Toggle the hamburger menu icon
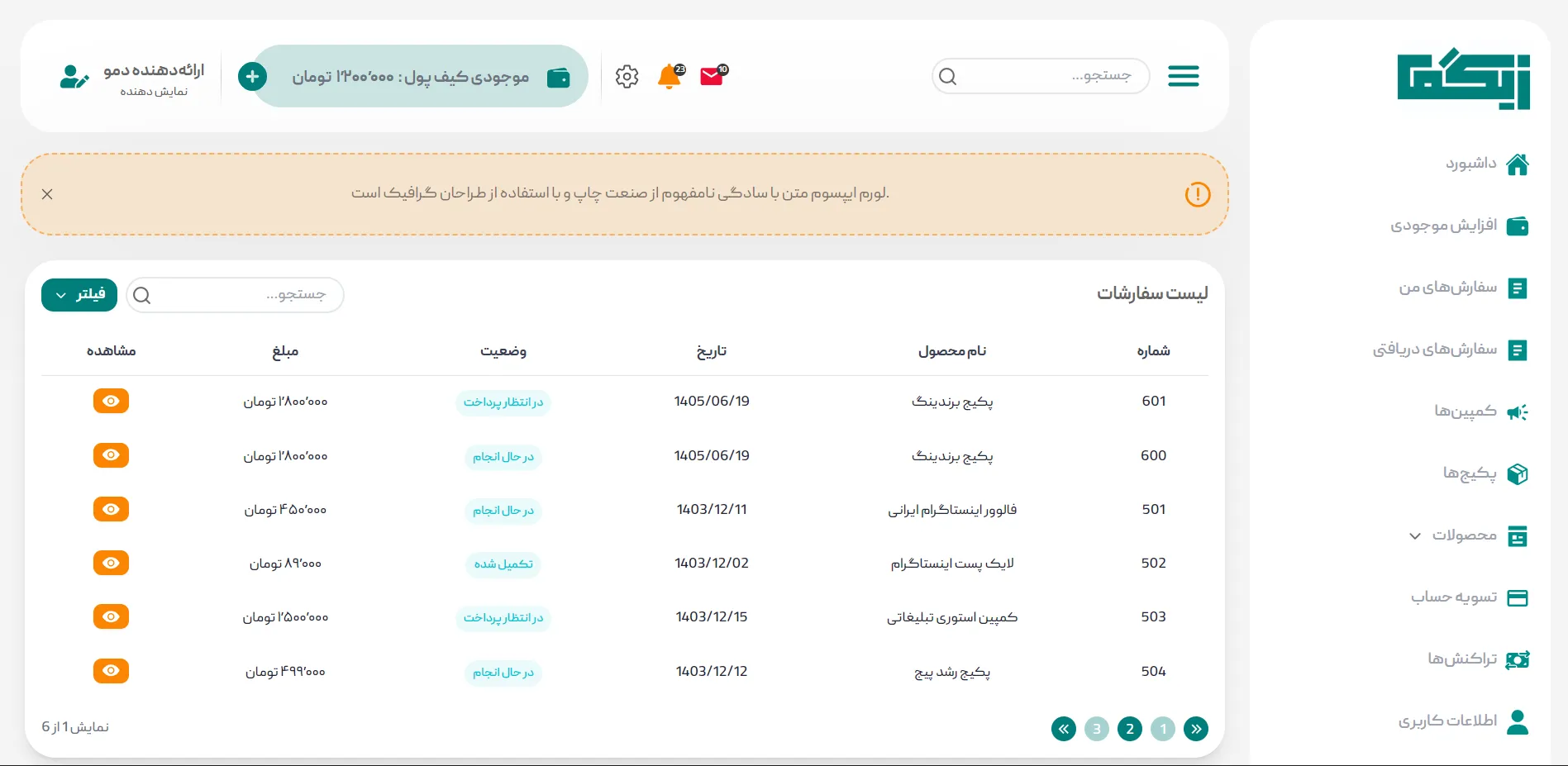 click(1183, 76)
